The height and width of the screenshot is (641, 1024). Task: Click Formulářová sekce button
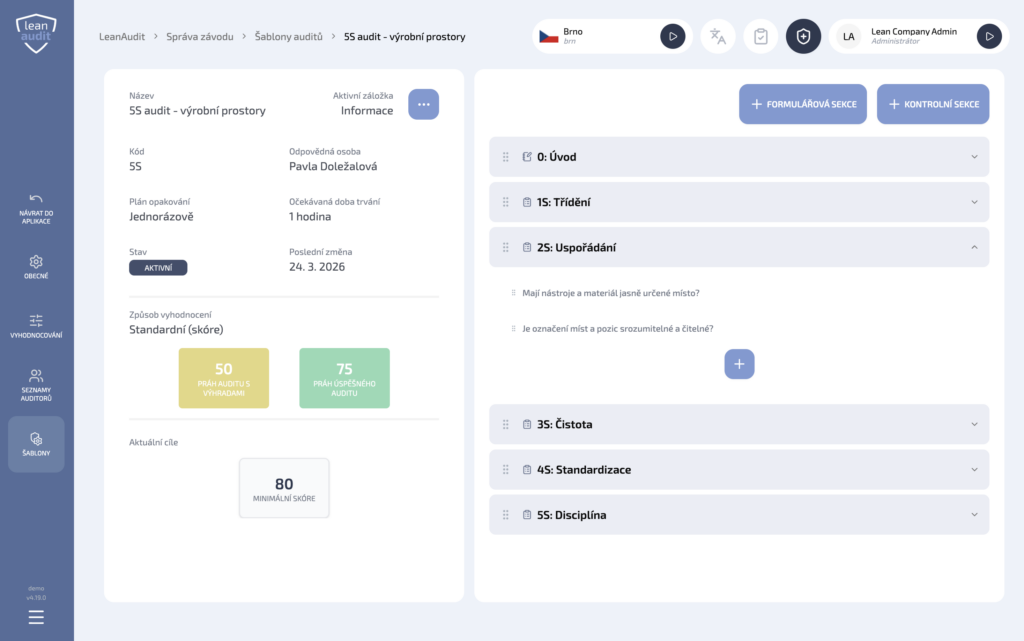point(803,104)
